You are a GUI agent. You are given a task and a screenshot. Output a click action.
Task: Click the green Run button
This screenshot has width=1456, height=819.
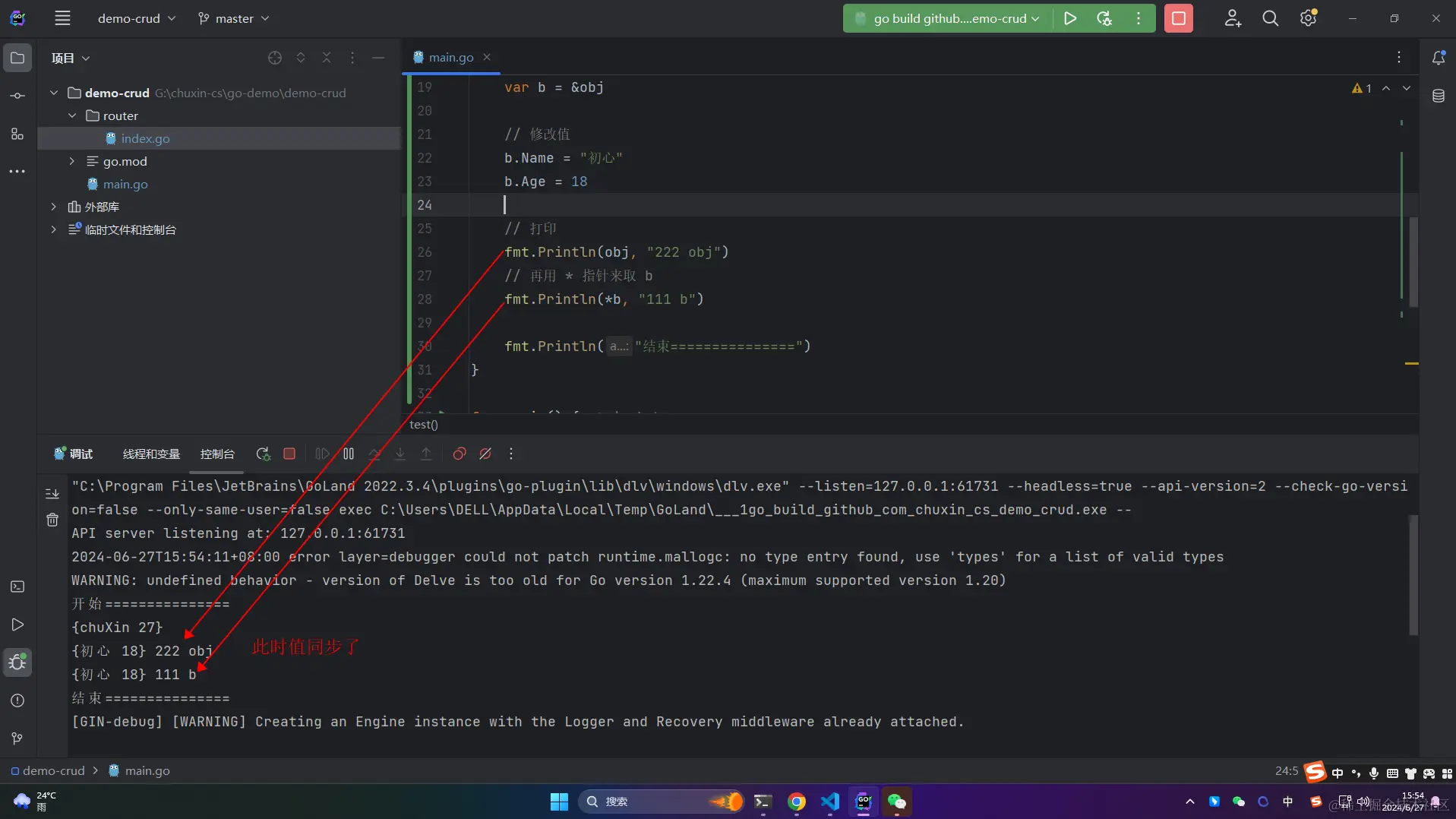tap(1069, 18)
